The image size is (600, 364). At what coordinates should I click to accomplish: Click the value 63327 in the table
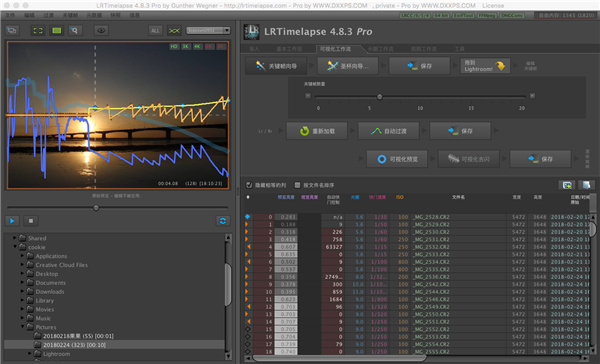[334, 247]
